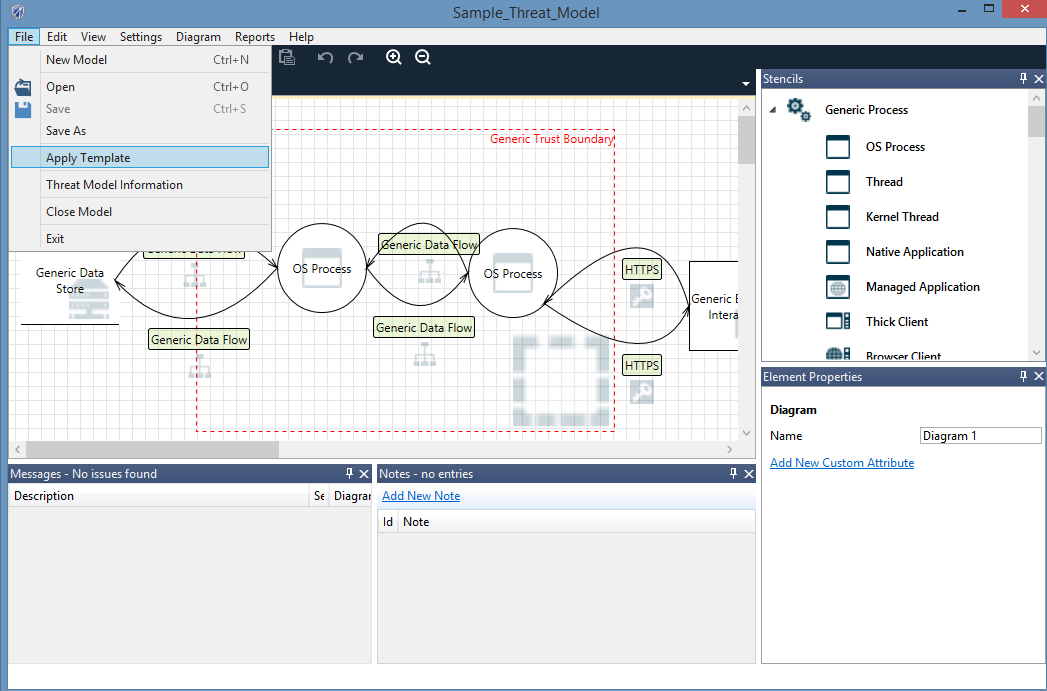
Task: Toggle pin on Element Properties panel
Action: (1023, 377)
